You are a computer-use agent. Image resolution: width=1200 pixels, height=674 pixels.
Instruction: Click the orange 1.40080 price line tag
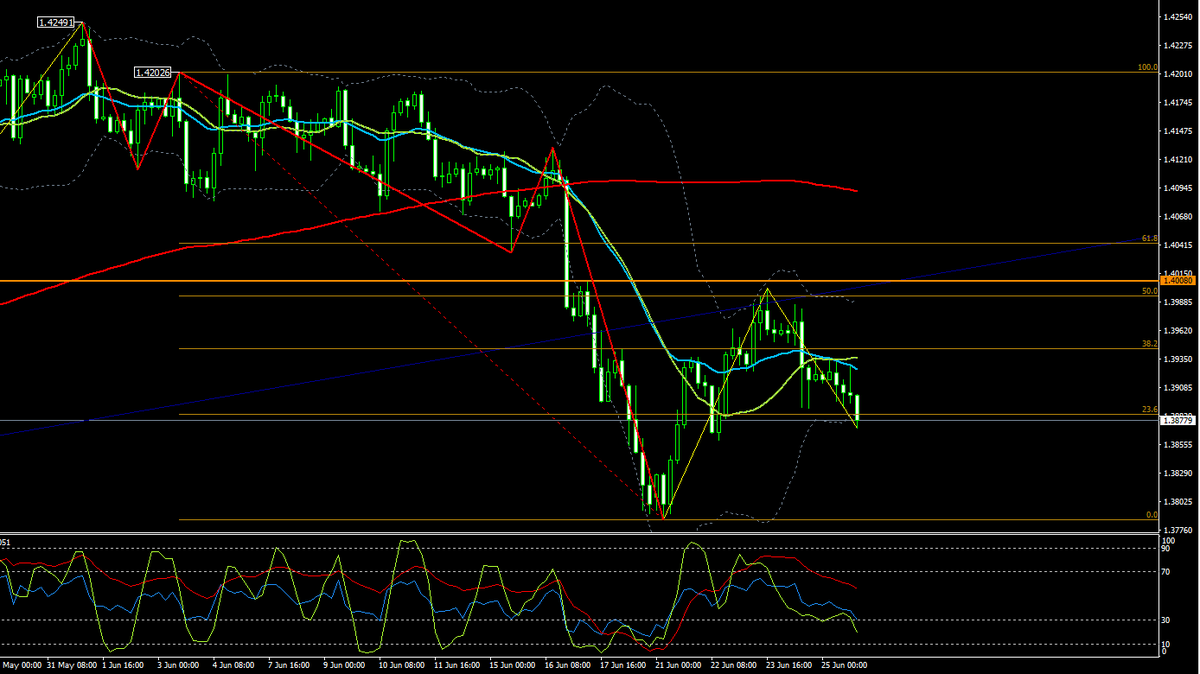pos(1178,281)
